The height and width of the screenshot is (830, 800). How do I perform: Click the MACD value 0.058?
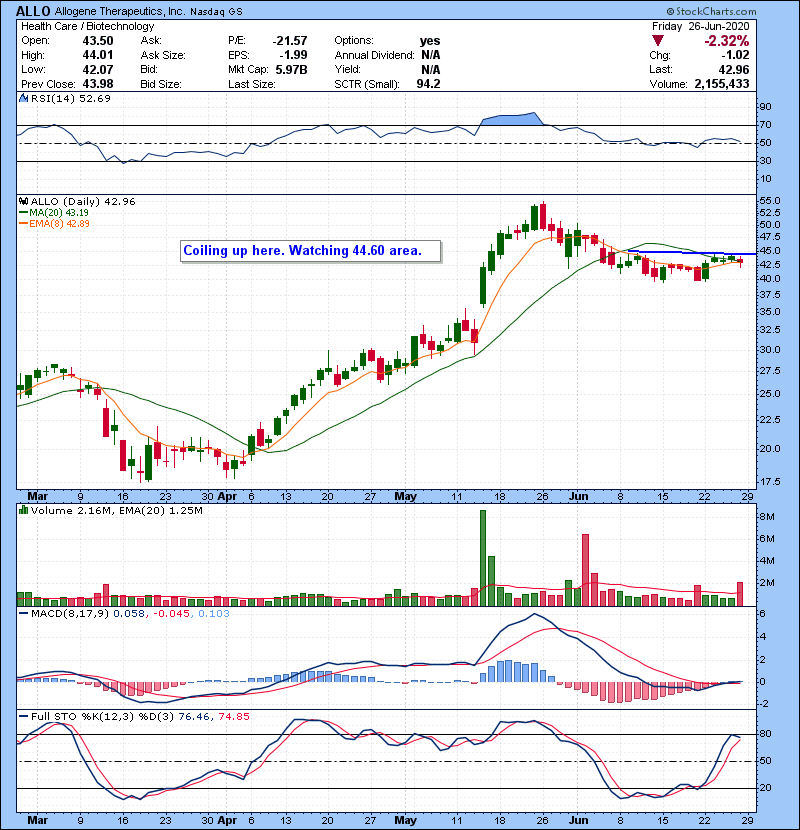(x=129, y=614)
